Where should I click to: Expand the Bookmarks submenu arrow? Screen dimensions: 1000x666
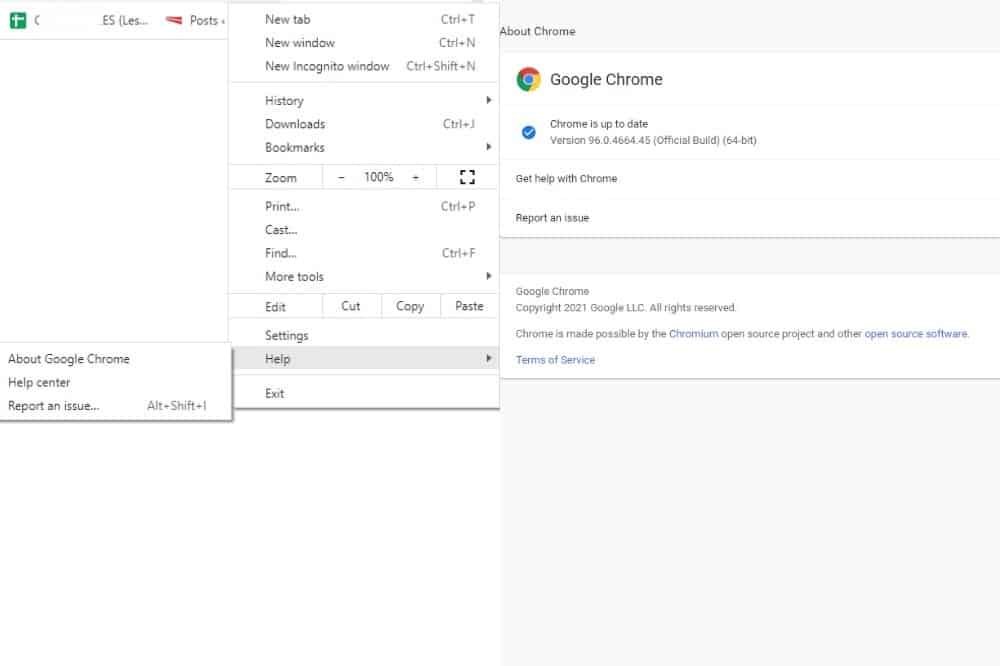489,147
